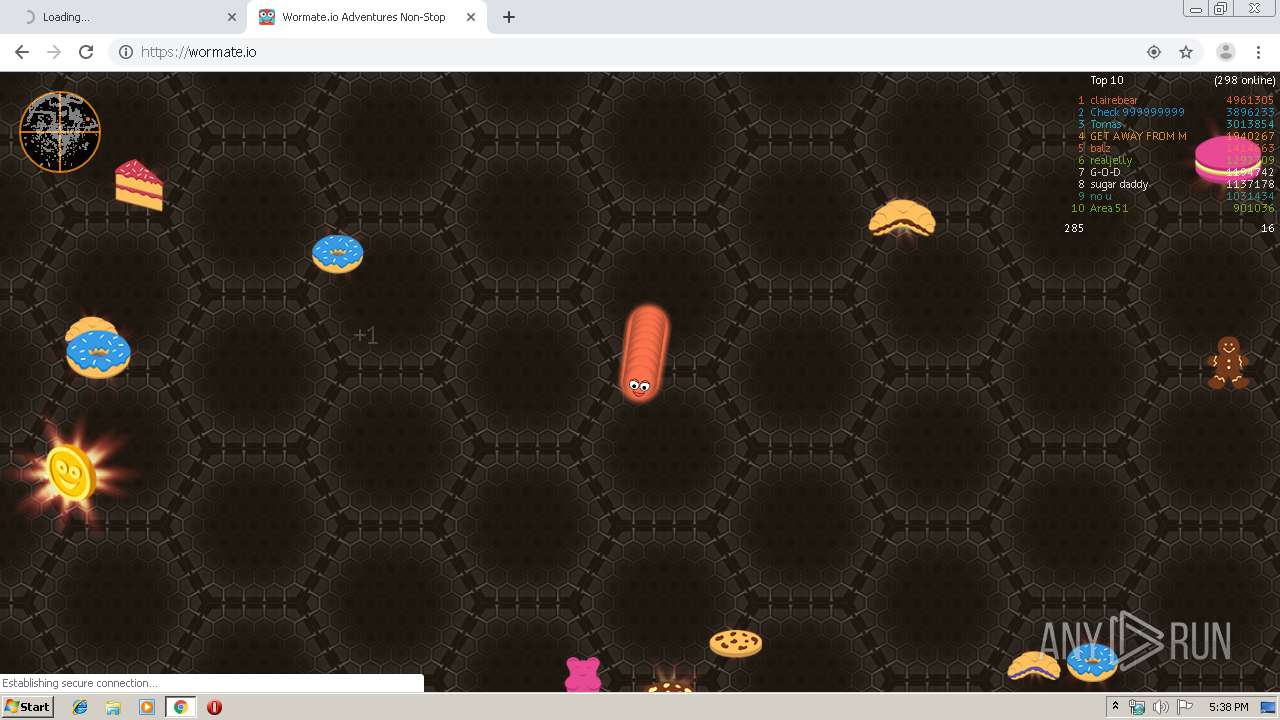Screen dimensions: 1280x720
Task: Click the volume speaker tray icon
Action: 1160,707
